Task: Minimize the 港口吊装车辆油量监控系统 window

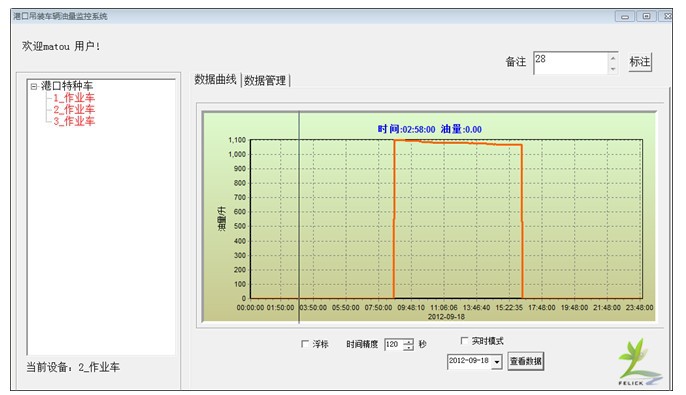Action: click(x=625, y=17)
